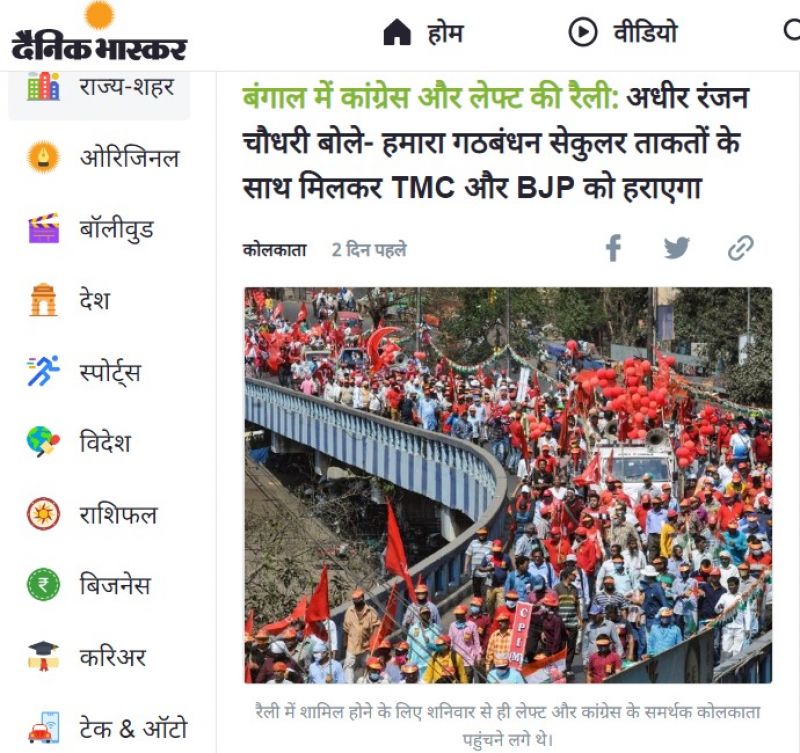800x753 pixels.
Task: Share article via Twitter bird icon
Action: [x=677, y=248]
